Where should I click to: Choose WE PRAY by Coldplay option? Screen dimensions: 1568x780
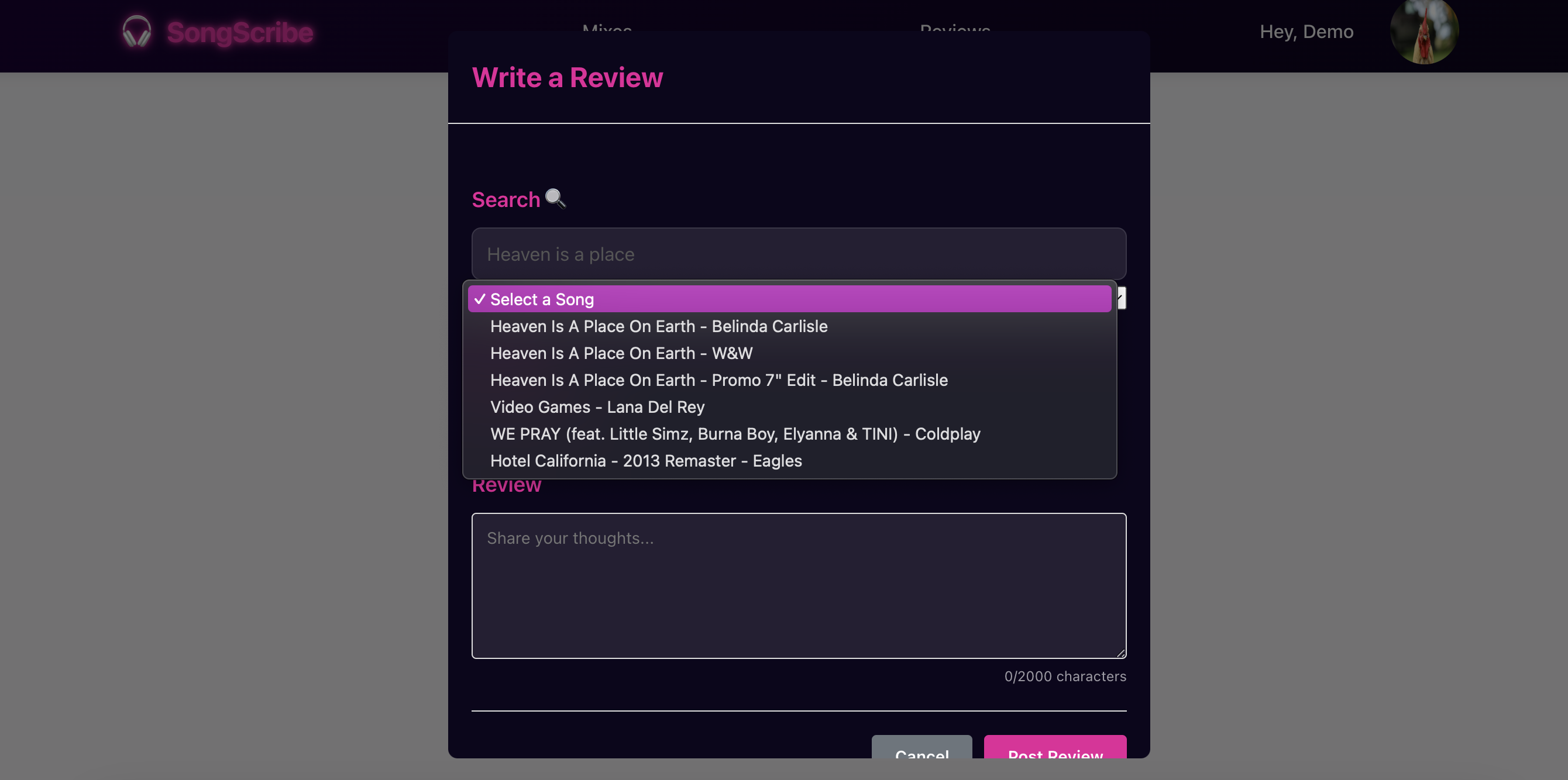[789, 433]
